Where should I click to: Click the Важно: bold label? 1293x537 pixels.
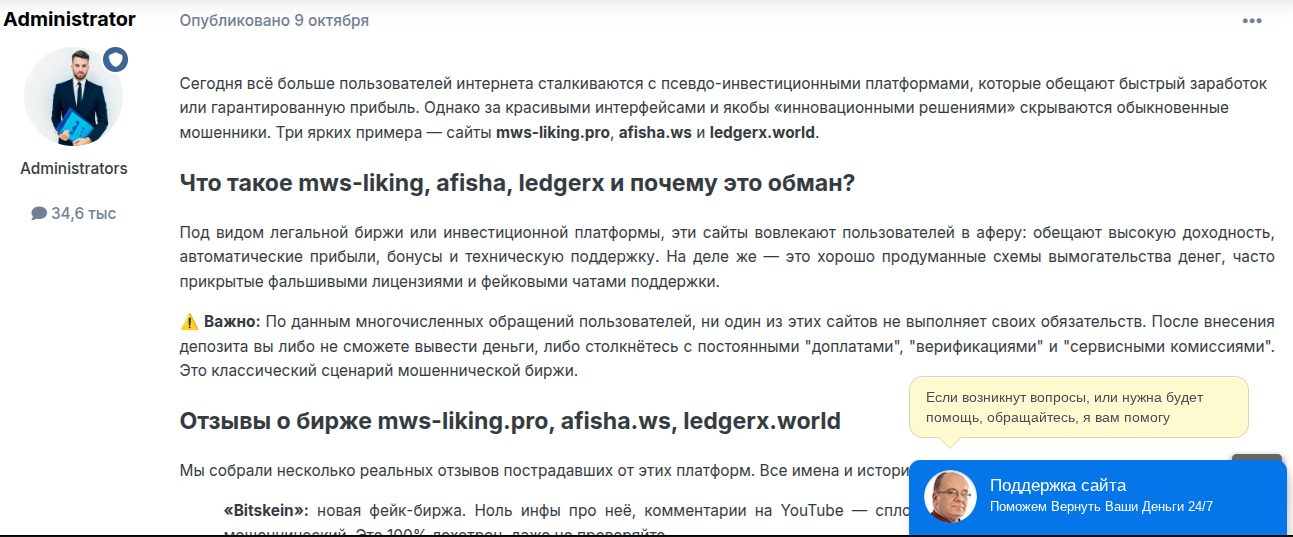point(232,321)
